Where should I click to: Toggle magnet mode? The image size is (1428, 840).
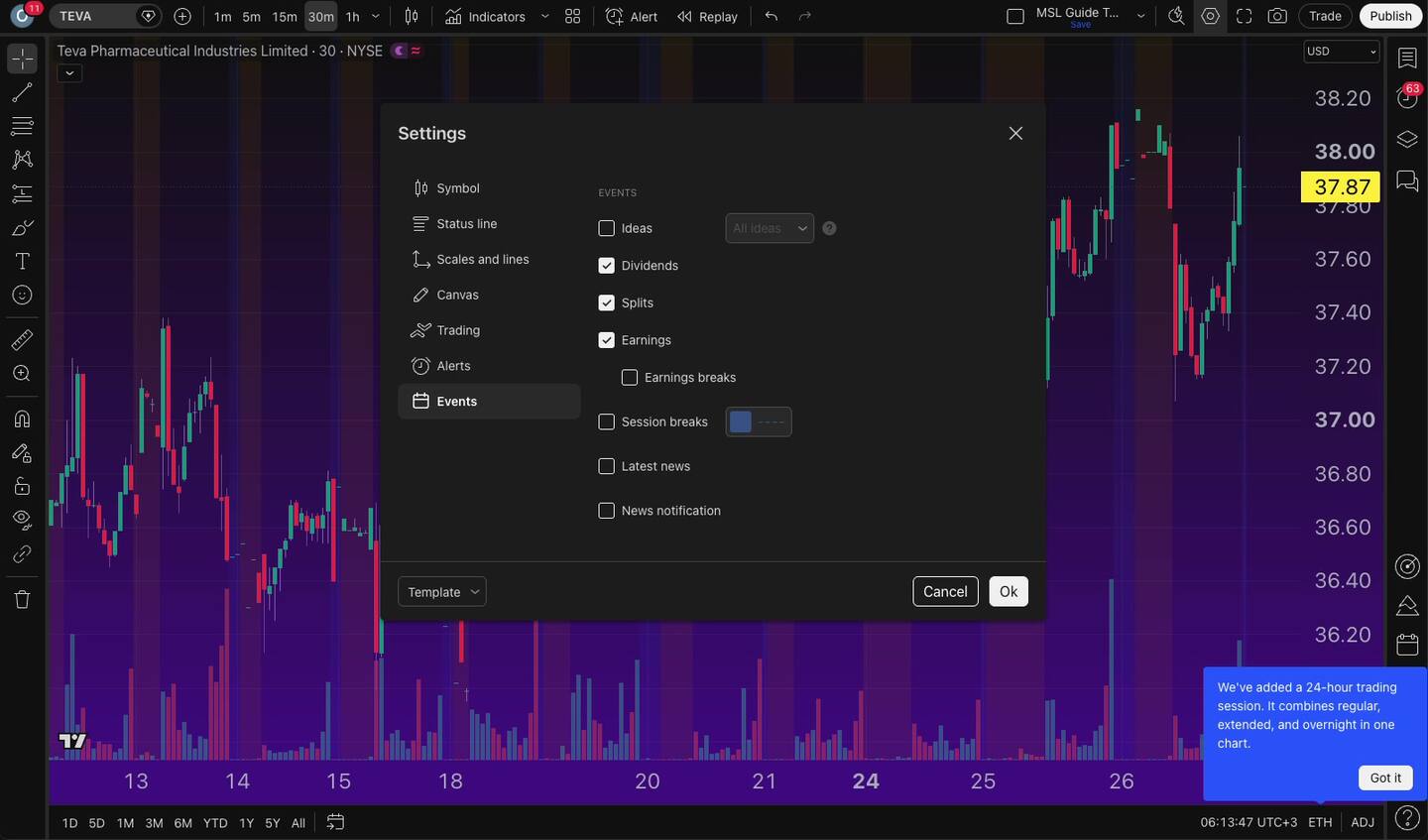click(22, 419)
